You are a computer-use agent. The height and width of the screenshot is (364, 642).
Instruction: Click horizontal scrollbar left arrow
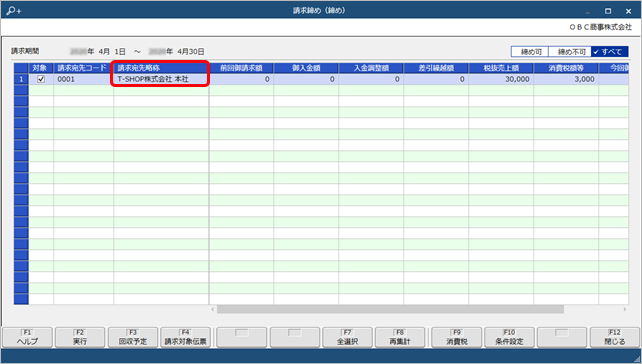point(213,309)
